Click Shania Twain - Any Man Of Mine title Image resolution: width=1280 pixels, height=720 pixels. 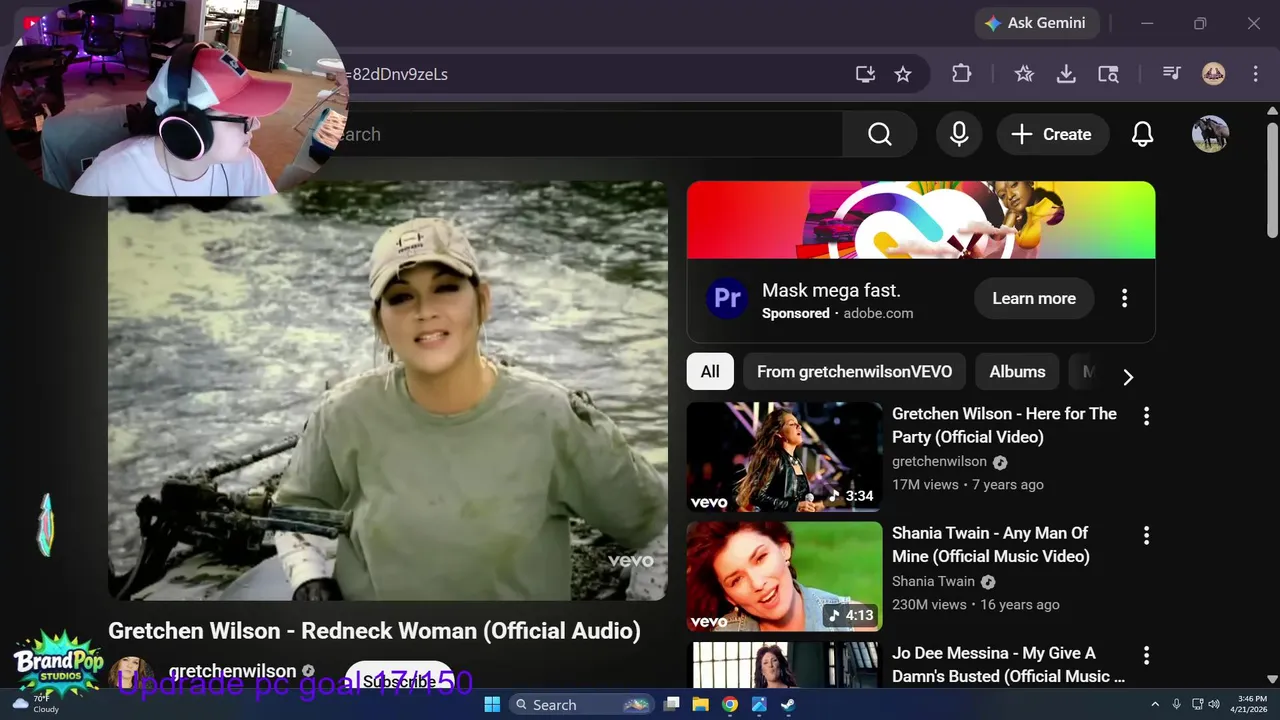pyautogui.click(x=991, y=545)
